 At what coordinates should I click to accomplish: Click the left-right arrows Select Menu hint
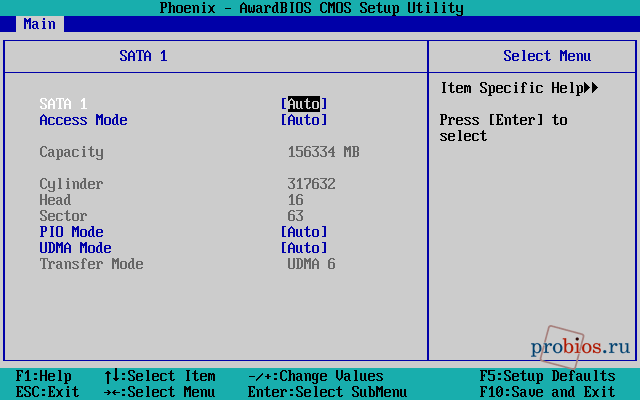click(160, 392)
